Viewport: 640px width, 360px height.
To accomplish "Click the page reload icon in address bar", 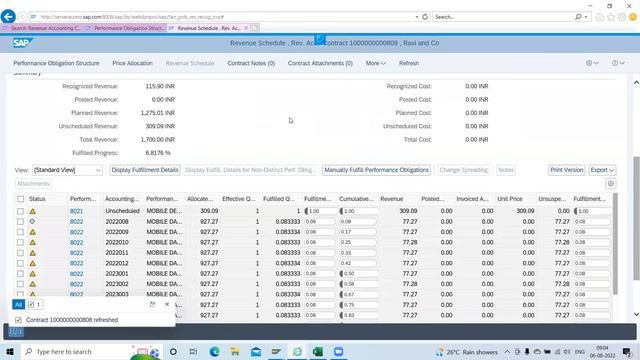I will pos(425,17).
